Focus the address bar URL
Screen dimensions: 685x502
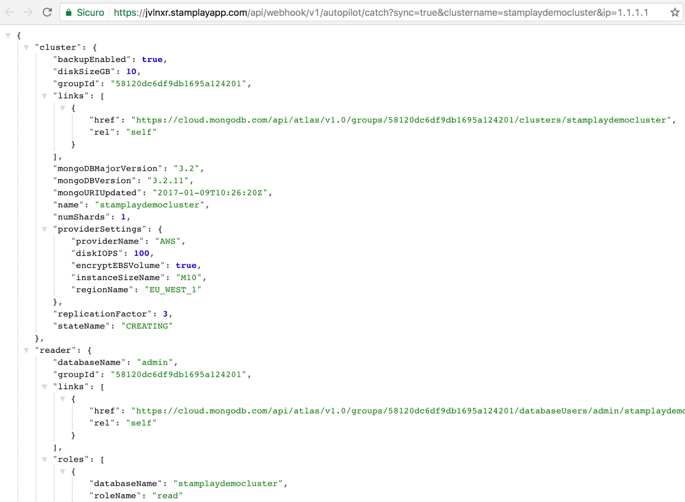pos(381,13)
